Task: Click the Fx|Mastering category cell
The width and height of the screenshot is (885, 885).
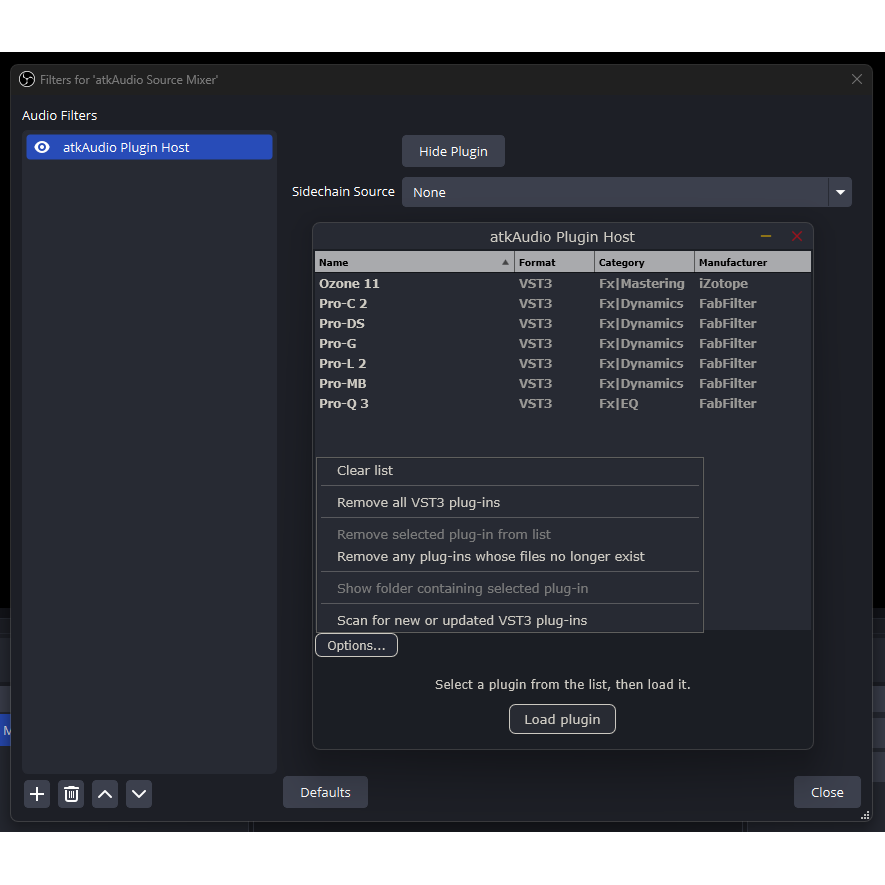Action: point(642,283)
